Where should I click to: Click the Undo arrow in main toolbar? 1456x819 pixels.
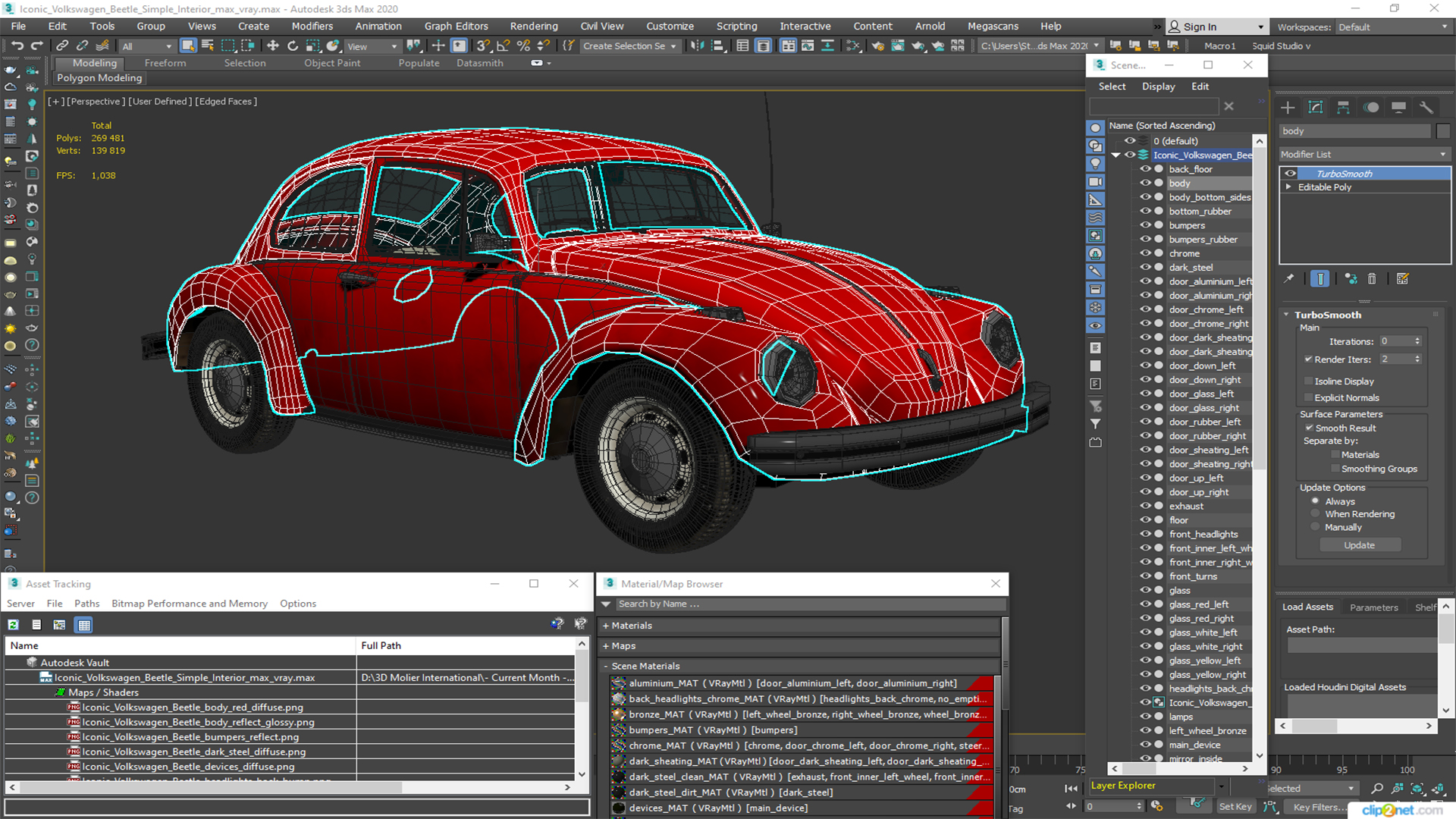point(17,46)
